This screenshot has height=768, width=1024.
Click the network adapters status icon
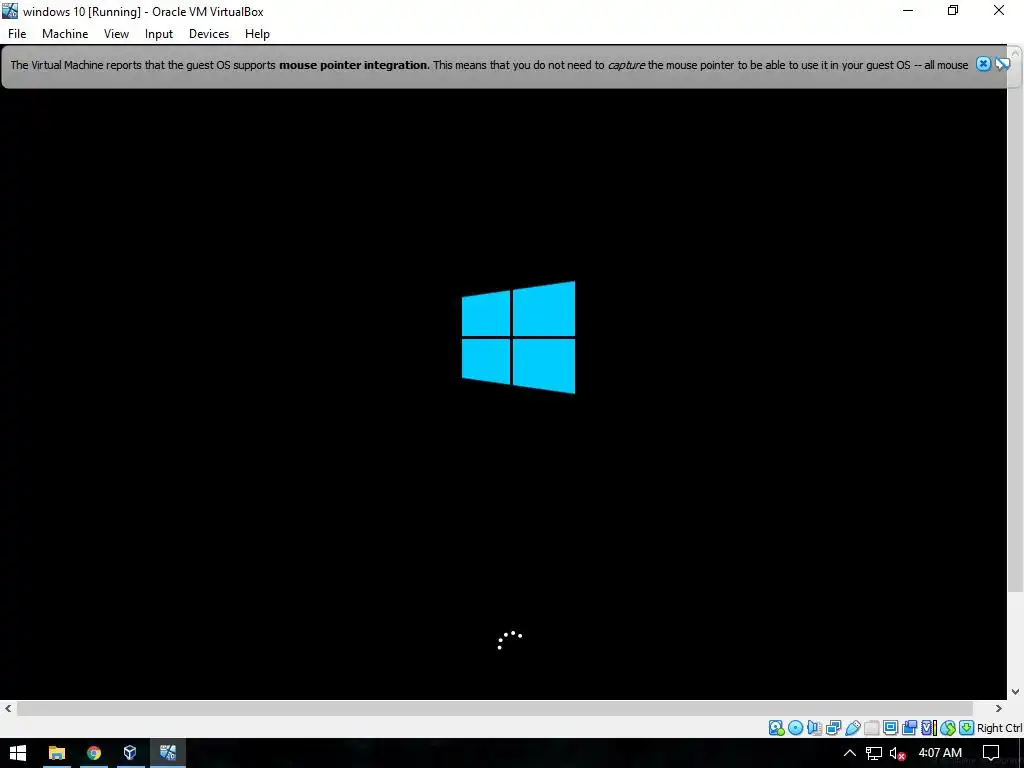(833, 728)
